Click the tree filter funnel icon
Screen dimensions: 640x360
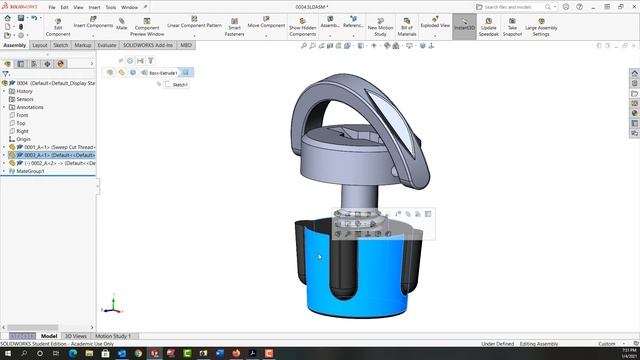click(x=6, y=74)
